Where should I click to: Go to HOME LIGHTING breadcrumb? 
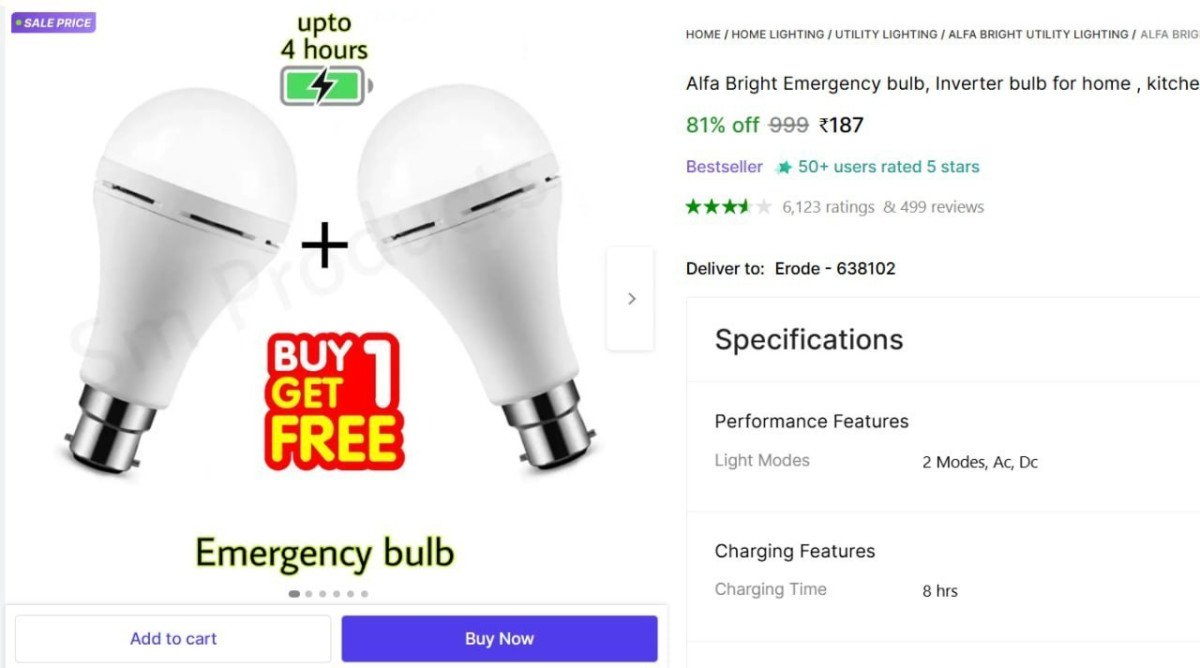778,34
